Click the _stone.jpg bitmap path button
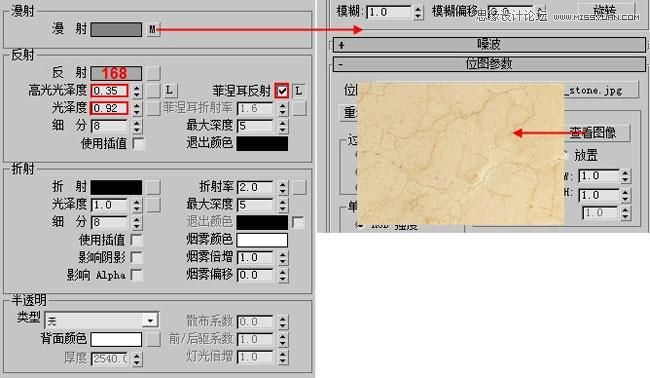Viewport: 650px width, 378px height. [x=600, y=90]
